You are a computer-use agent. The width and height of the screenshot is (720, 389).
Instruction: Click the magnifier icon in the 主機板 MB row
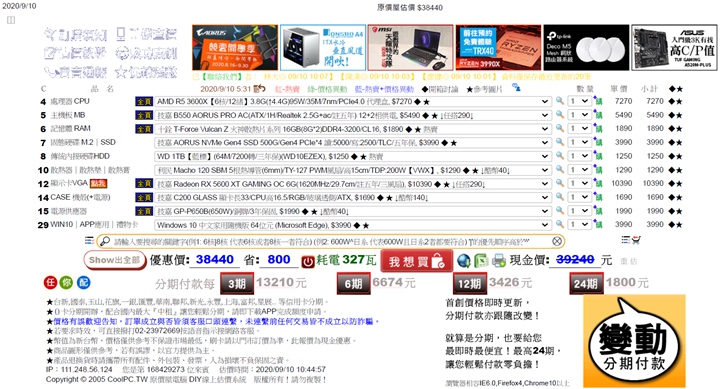559,114
